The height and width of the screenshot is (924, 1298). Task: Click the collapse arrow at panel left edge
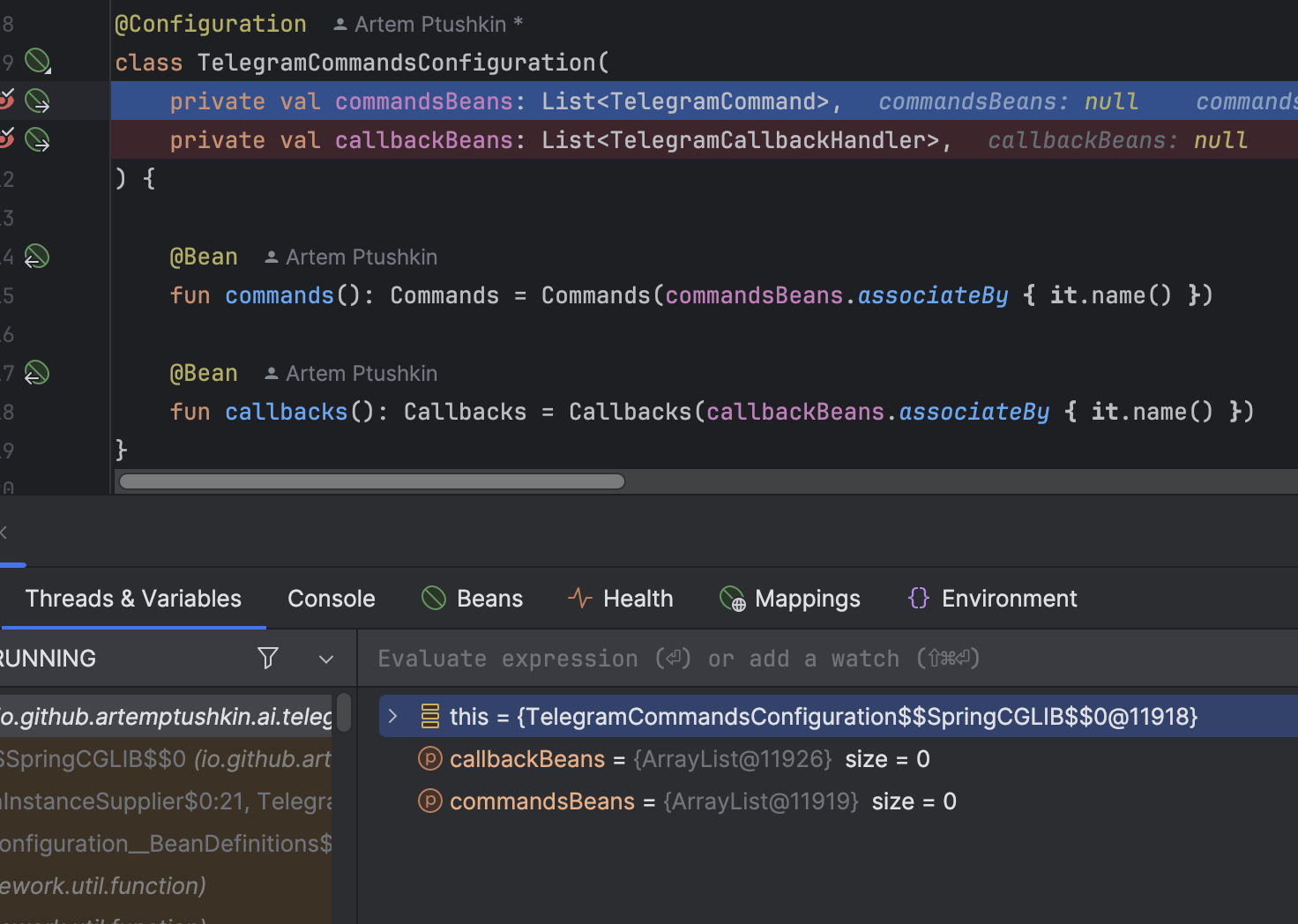[x=4, y=532]
